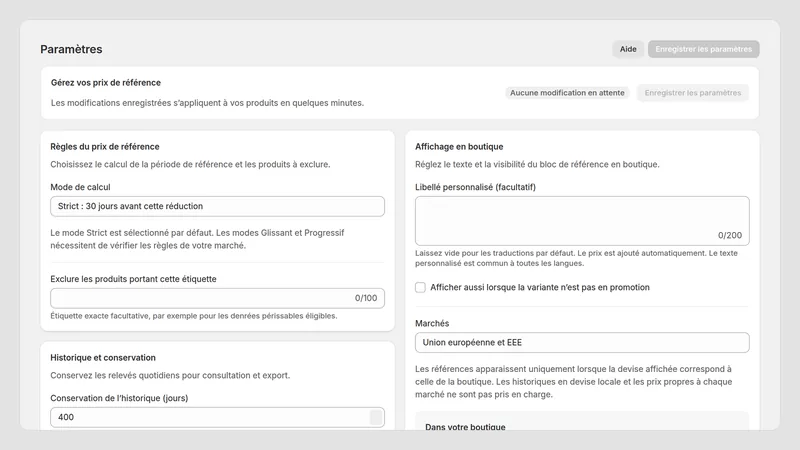Click the 0/100 character counter
The height and width of the screenshot is (450, 800).
[x=366, y=298]
